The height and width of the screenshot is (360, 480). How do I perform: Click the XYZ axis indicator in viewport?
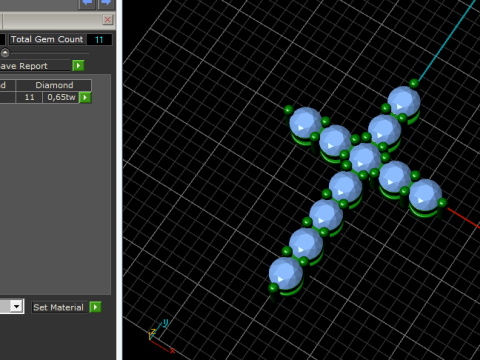(162, 335)
